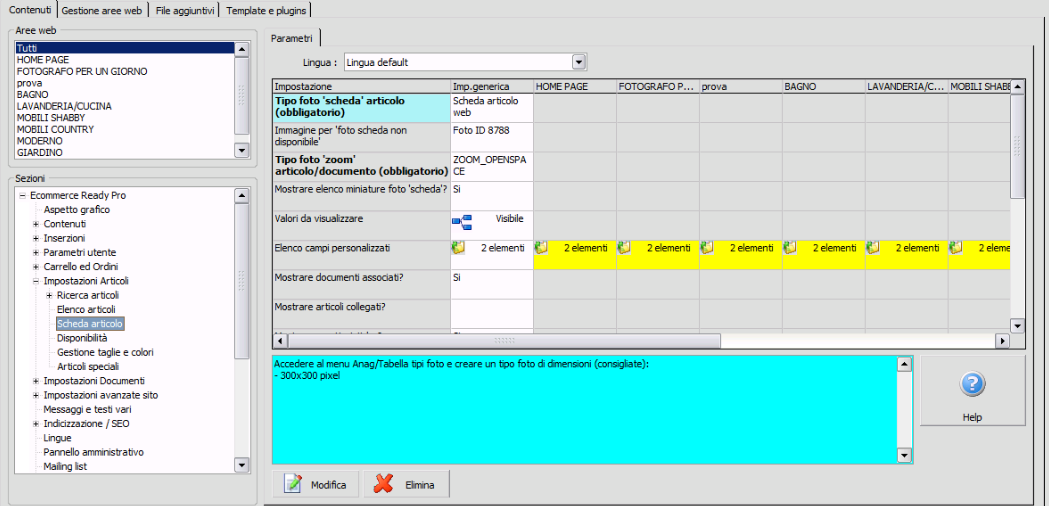Click the grid horizontal scrollbar left arrow
This screenshot has height=506, width=1049.
click(x=280, y=341)
